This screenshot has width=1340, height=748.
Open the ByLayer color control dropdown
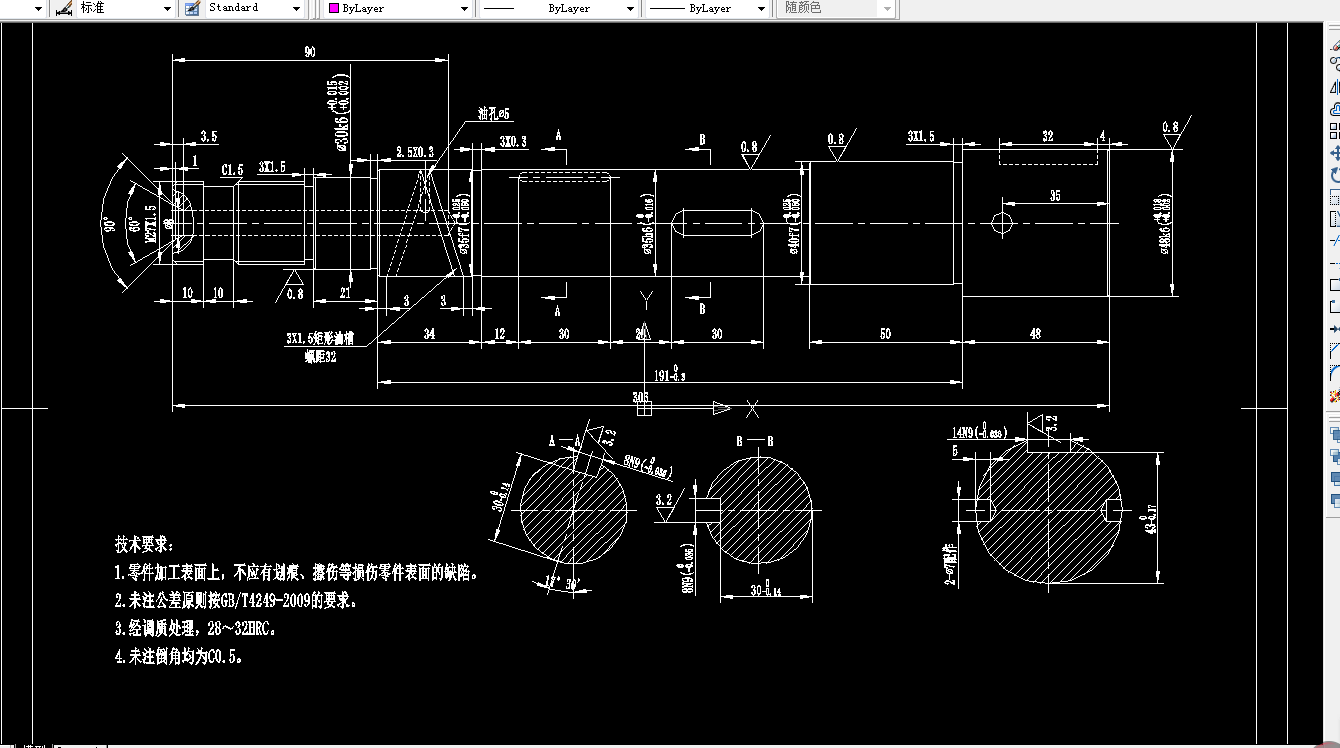coord(398,8)
